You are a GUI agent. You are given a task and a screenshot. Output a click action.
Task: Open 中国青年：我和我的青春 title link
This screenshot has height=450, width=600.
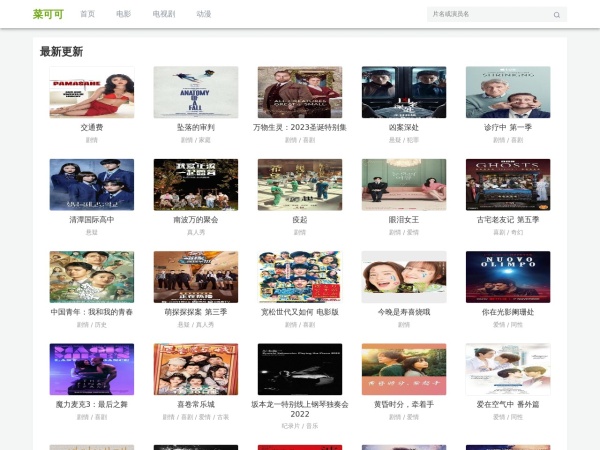92,312
